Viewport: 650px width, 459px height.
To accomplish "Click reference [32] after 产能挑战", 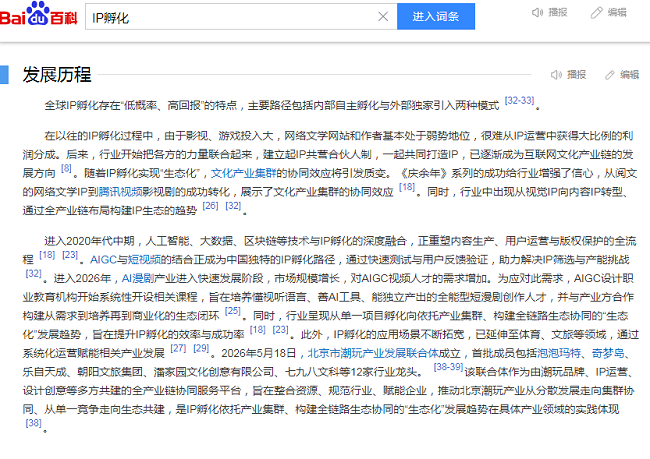I will pos(34,274).
